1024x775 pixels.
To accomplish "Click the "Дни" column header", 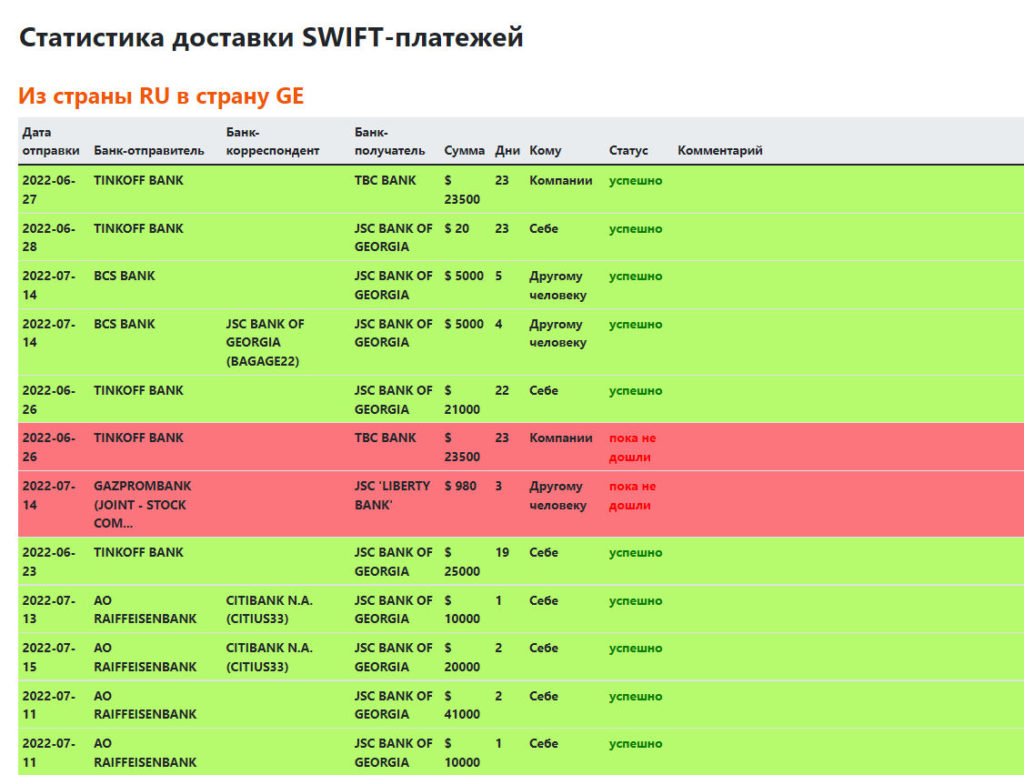I will coord(507,151).
